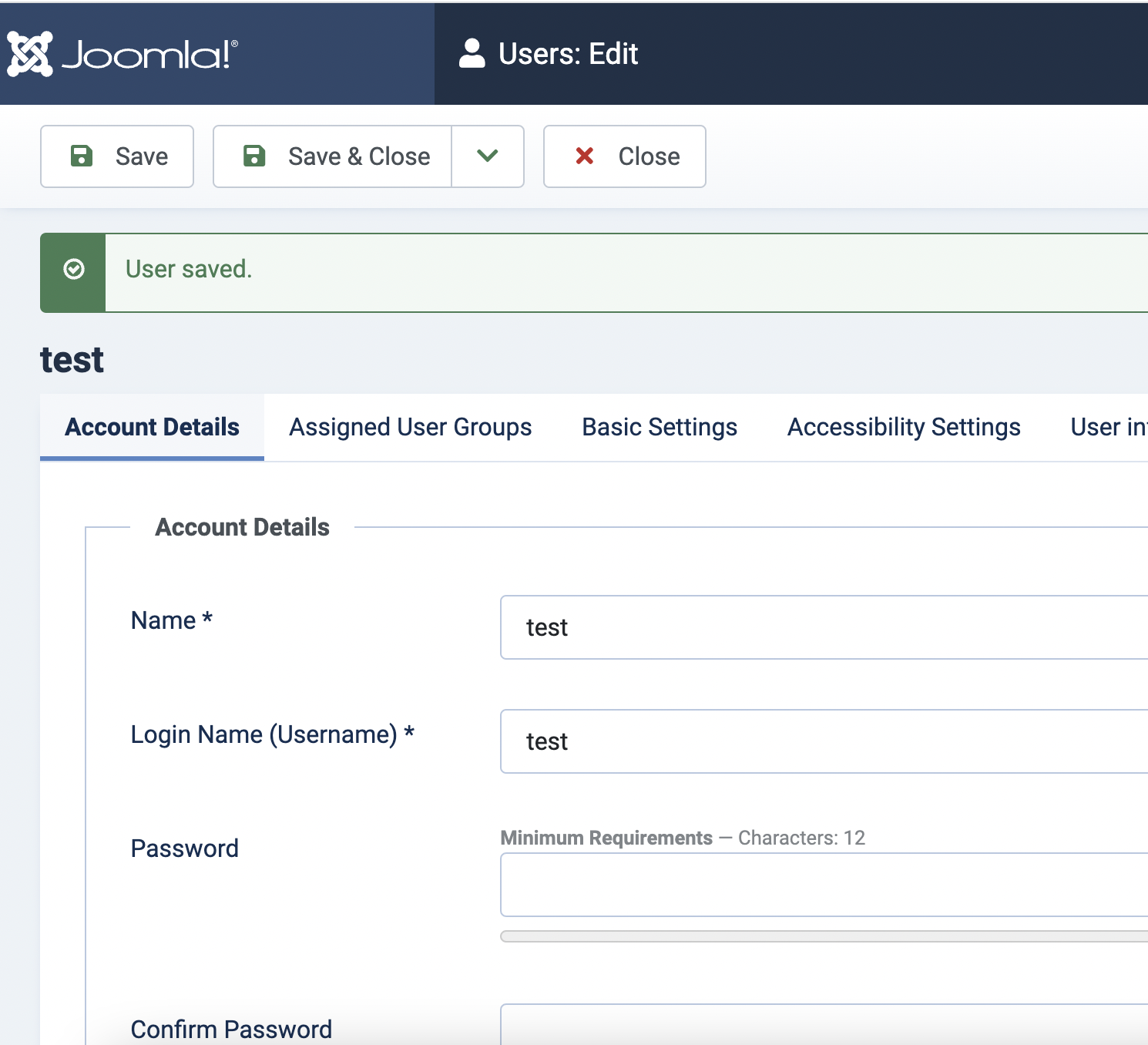Click the user silhouette icon beside Users: Edit
This screenshot has width=1148, height=1045.
pos(472,54)
